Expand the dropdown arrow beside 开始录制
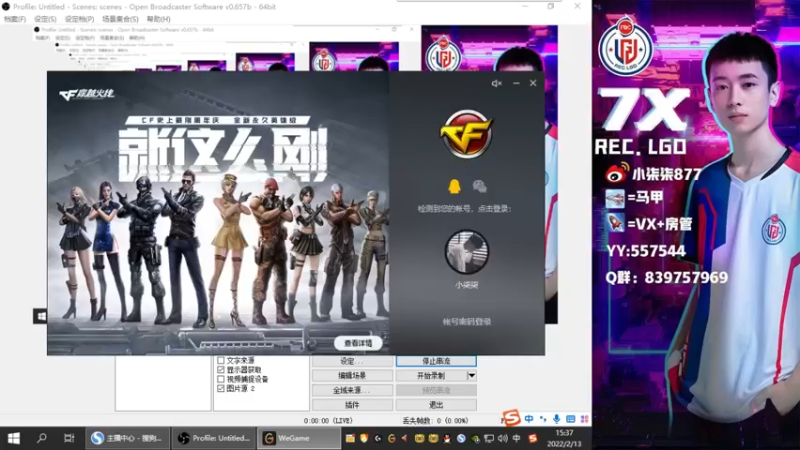Viewport: 800px width, 450px height. tap(471, 376)
